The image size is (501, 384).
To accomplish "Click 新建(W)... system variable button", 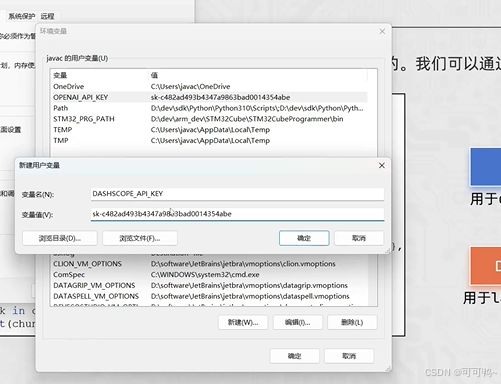I will [x=243, y=322].
